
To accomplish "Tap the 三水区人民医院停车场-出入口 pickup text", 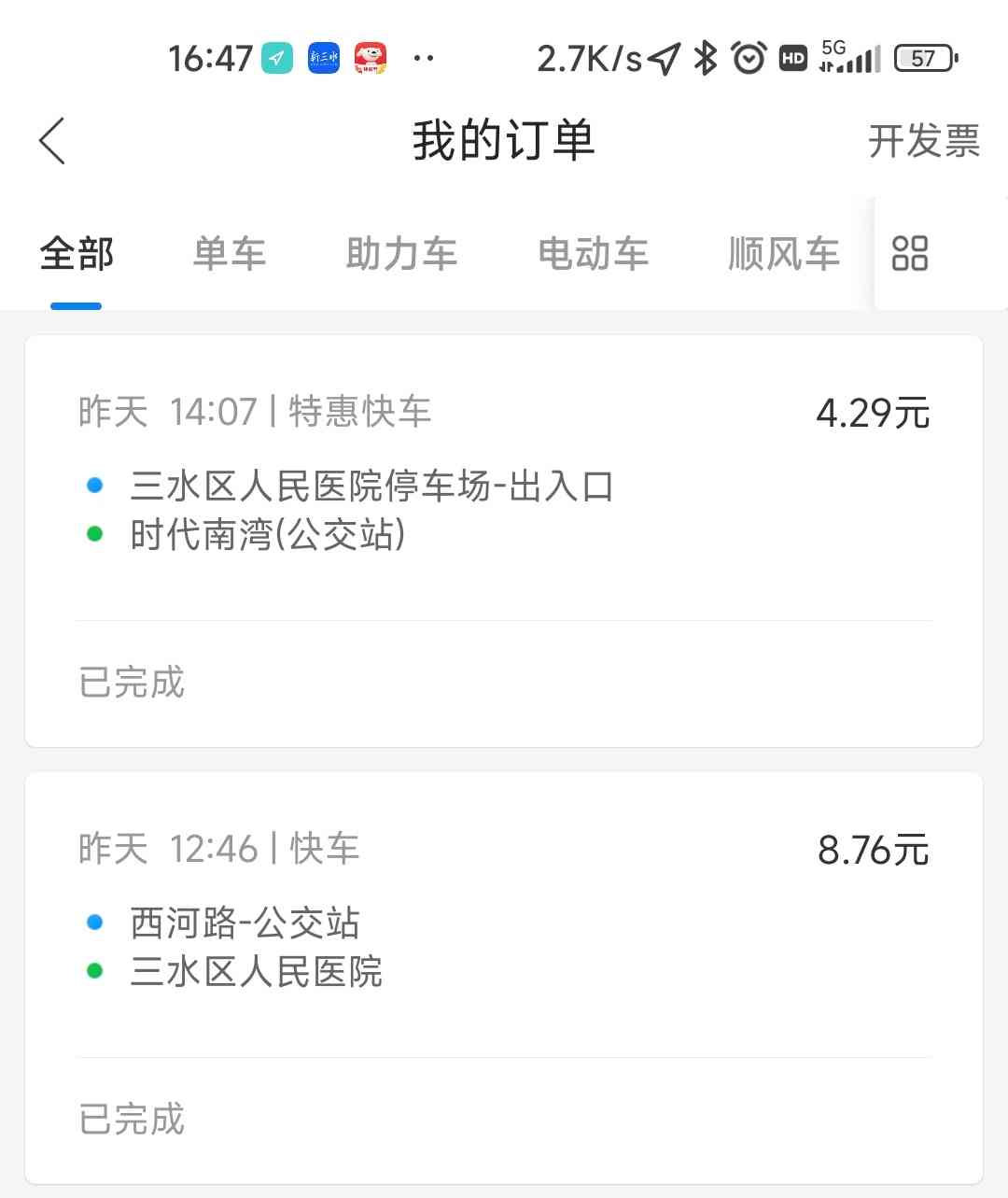I will (x=371, y=486).
